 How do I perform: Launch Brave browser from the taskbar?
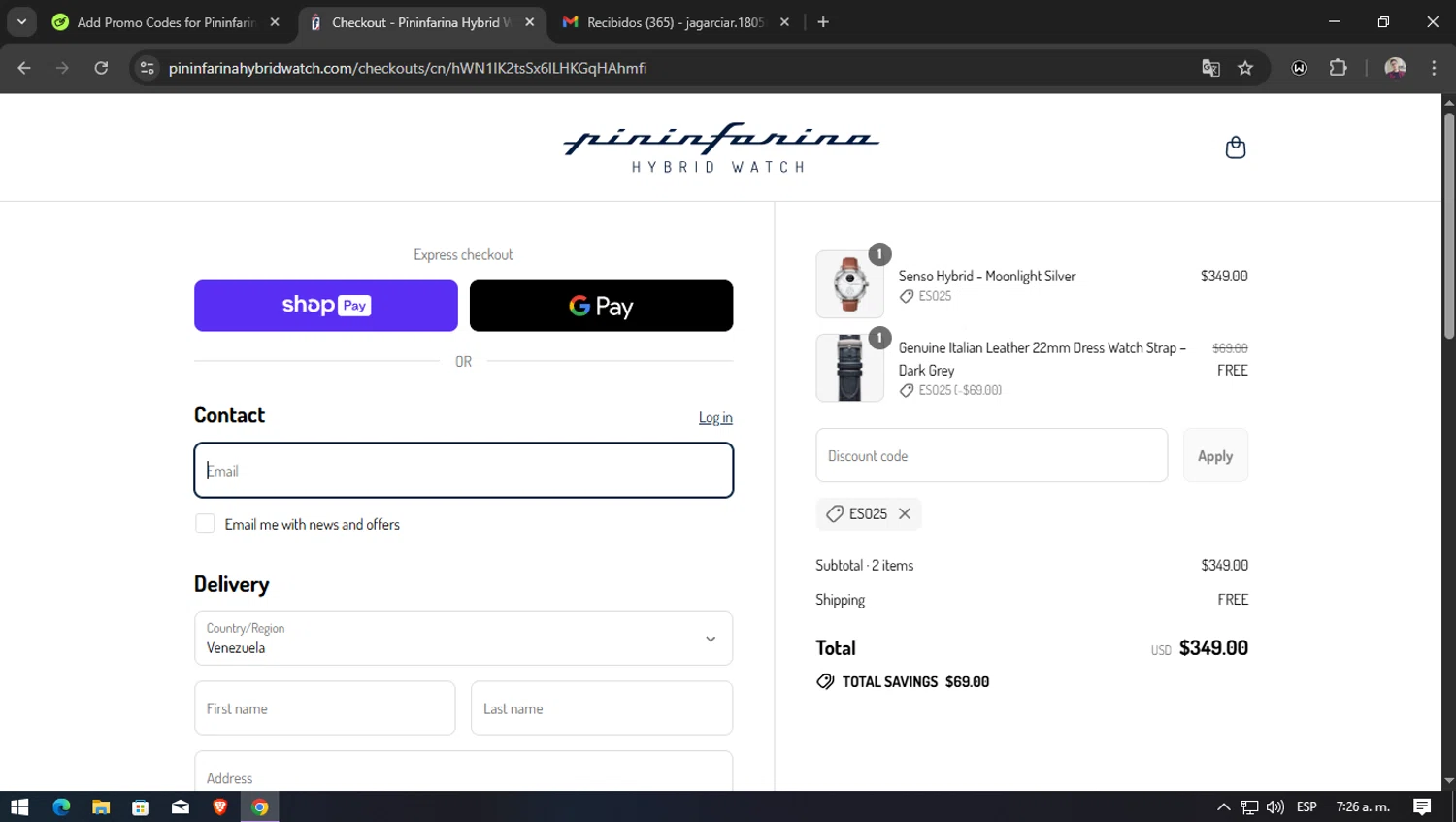click(220, 806)
